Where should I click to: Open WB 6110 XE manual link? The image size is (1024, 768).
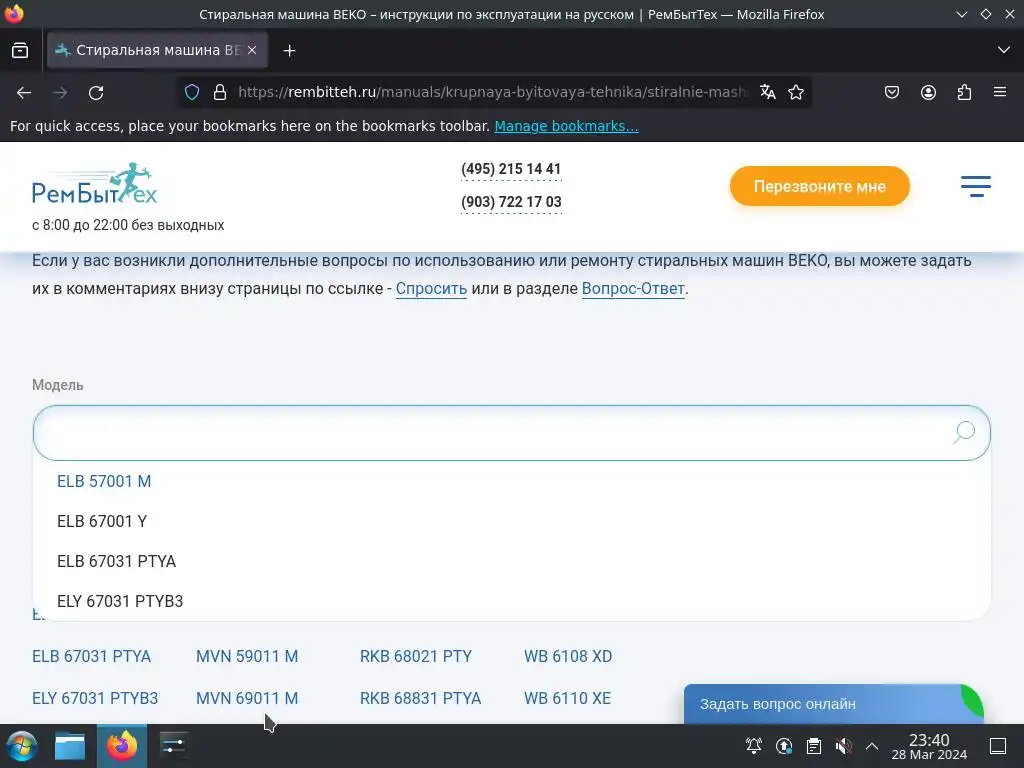567,698
